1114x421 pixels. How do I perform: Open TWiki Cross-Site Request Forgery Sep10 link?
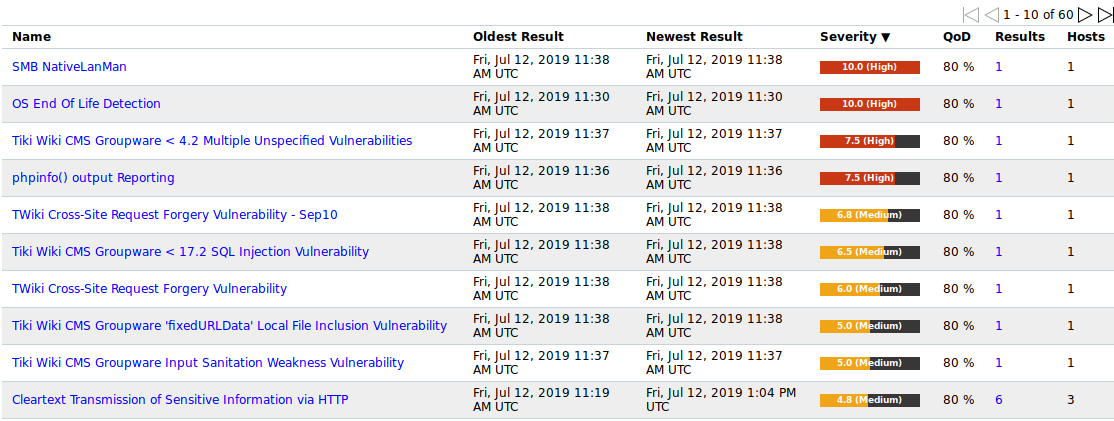[x=175, y=215]
